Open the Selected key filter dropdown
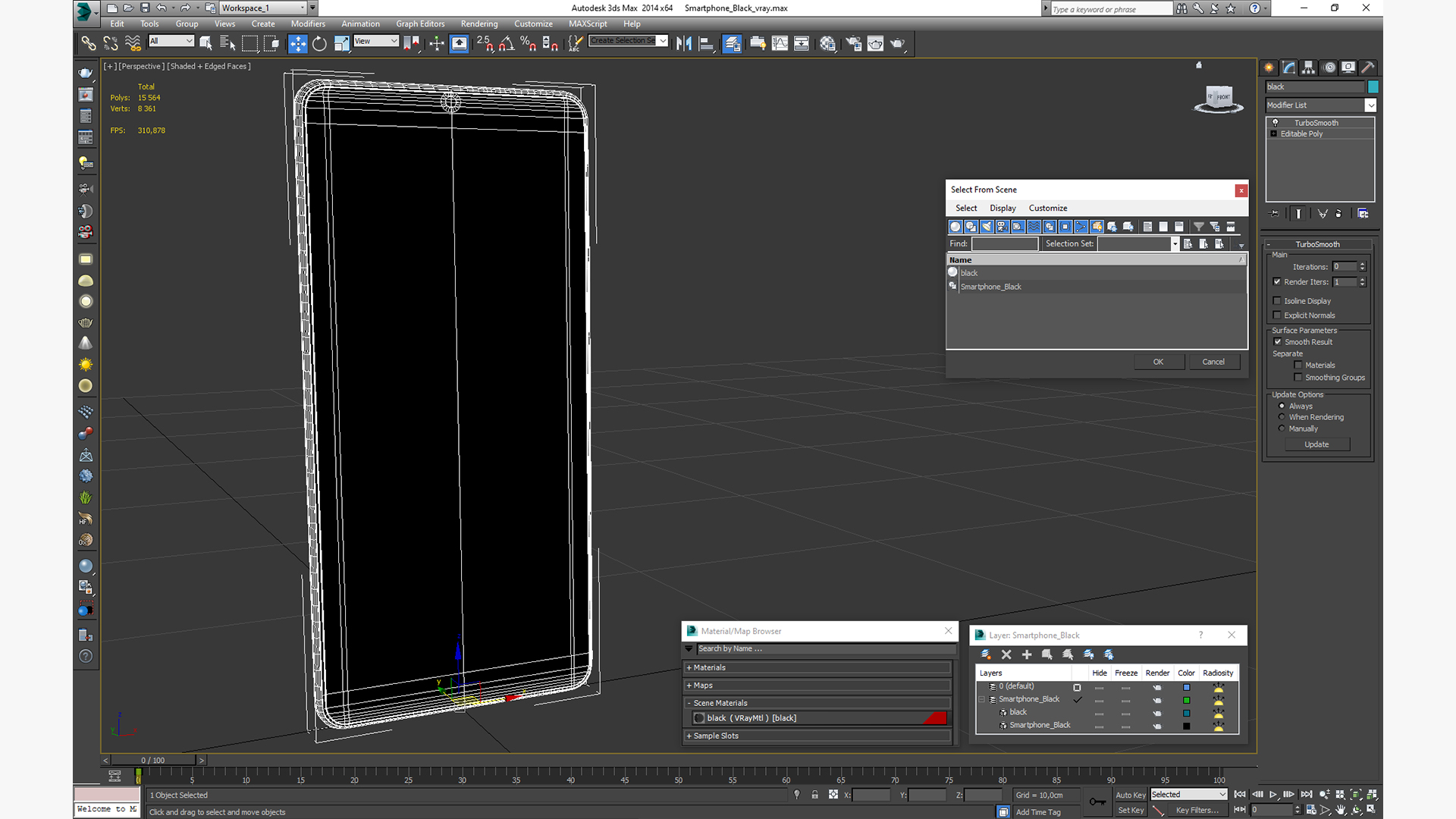Viewport: 1456px width, 819px height. pyautogui.click(x=1188, y=795)
